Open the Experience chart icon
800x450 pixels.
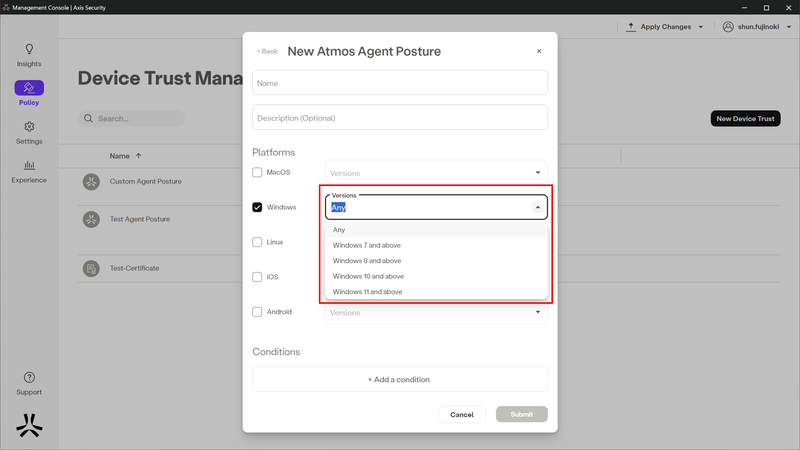click(29, 165)
